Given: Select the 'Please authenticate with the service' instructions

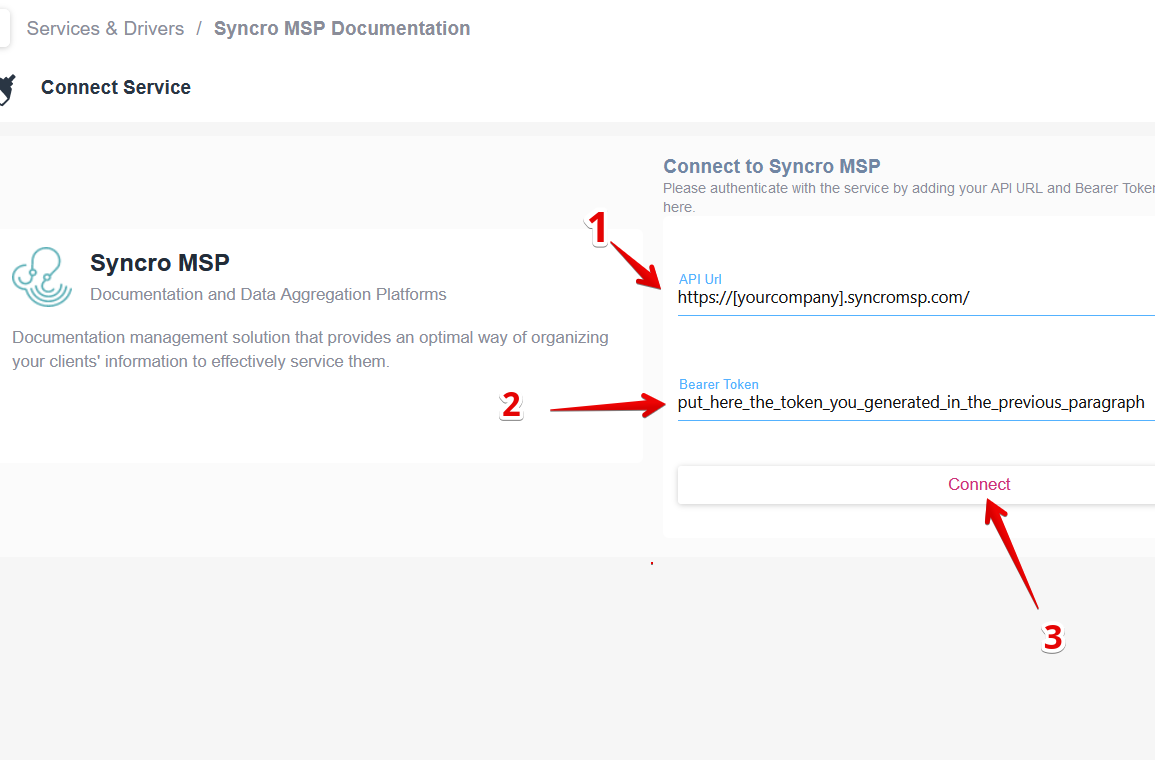Looking at the screenshot, I should [x=909, y=197].
